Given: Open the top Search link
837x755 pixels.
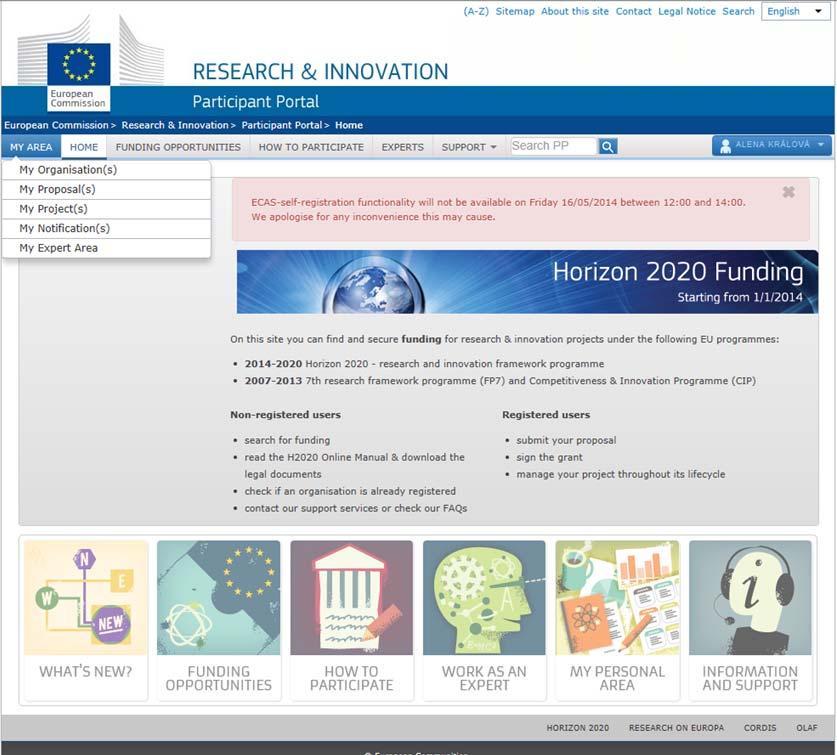Looking at the screenshot, I should coord(738,11).
